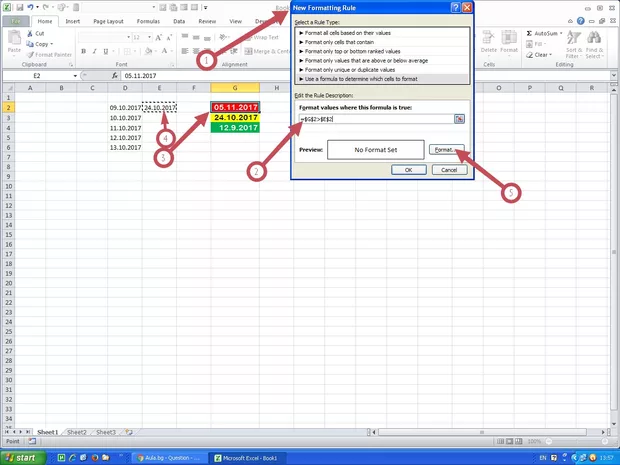Click the Firefox icon in quick launch
Viewport: 620px width, 465px height.
[x=95, y=457]
